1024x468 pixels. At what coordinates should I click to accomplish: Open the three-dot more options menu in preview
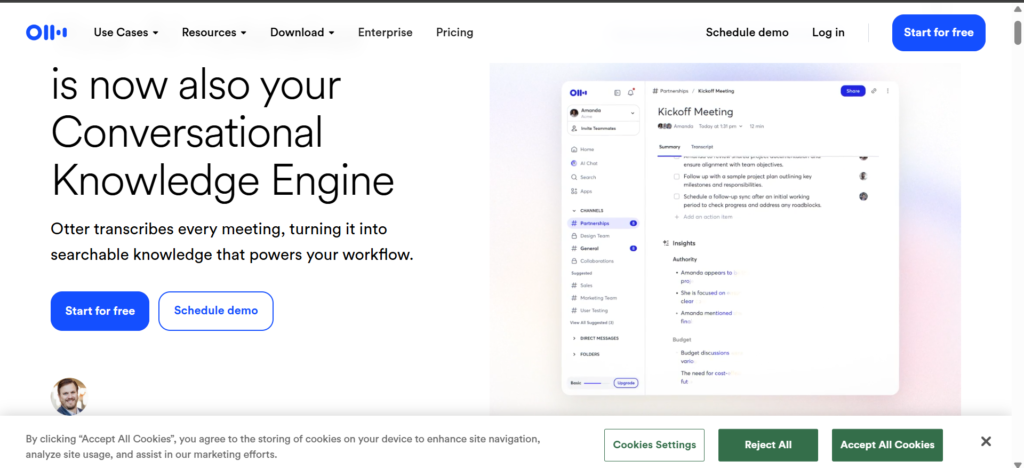888,91
